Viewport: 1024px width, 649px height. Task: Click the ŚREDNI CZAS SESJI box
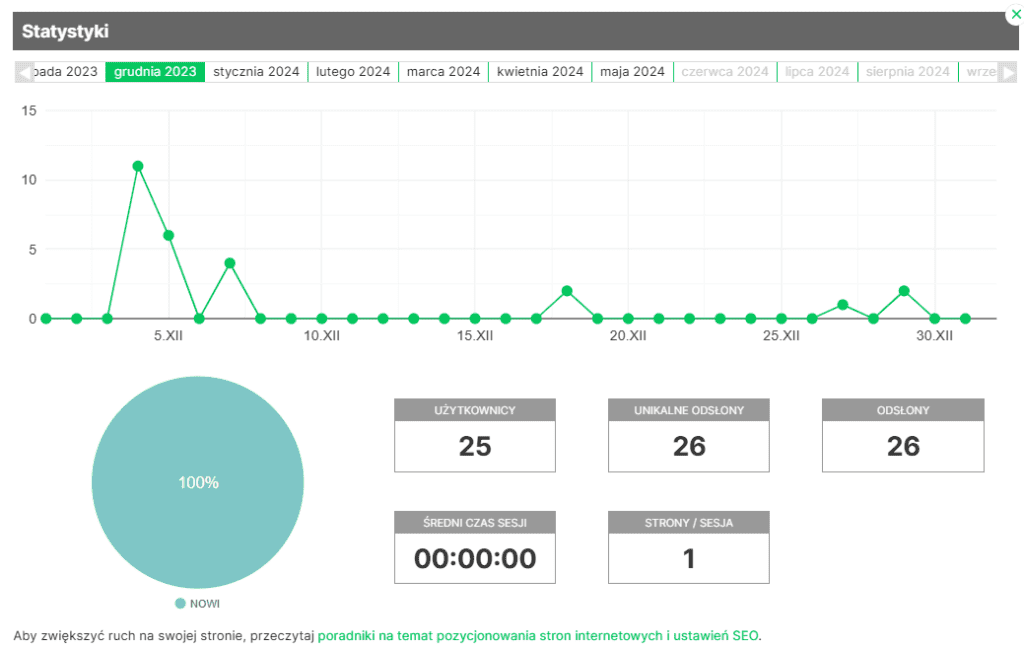(475, 548)
